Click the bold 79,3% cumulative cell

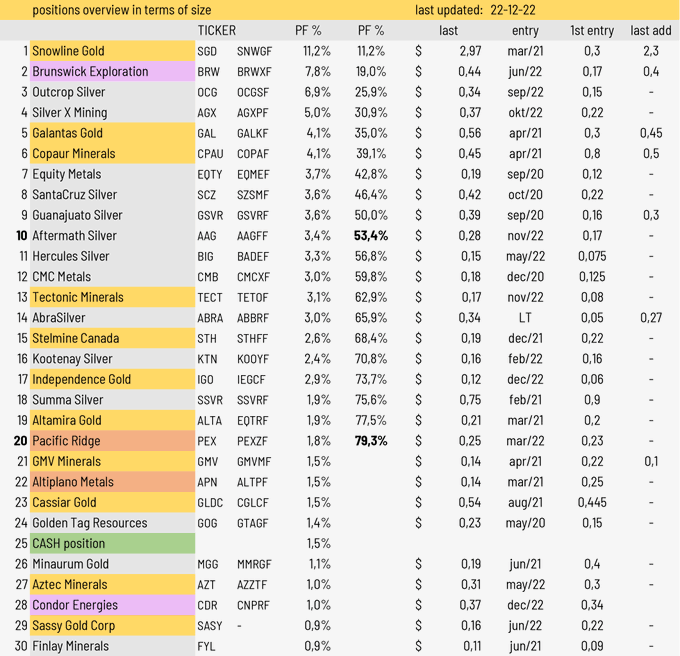point(370,441)
